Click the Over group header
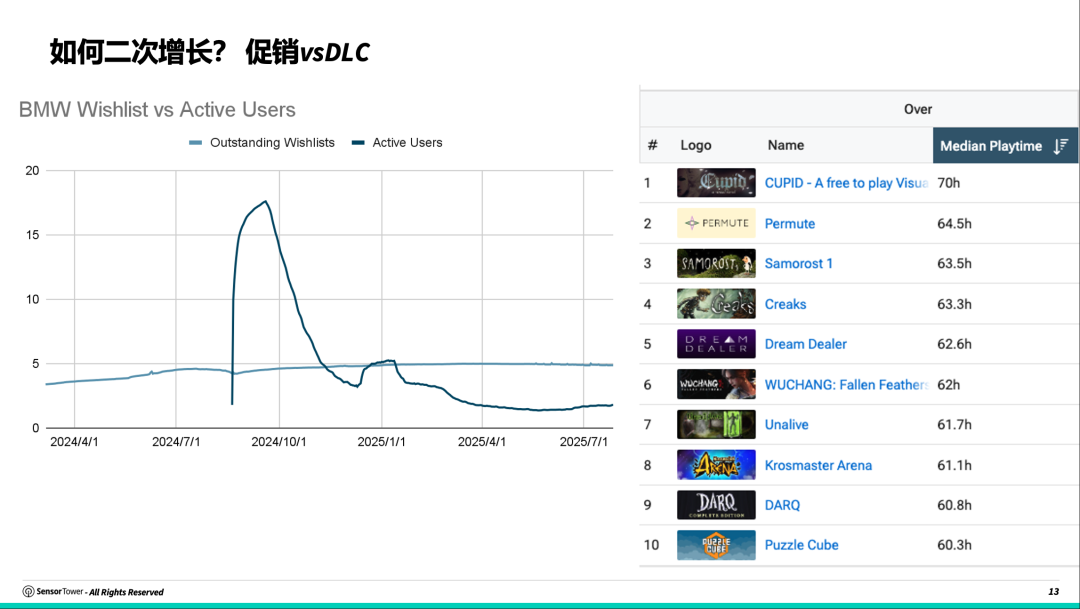The image size is (1080, 609). click(x=917, y=109)
